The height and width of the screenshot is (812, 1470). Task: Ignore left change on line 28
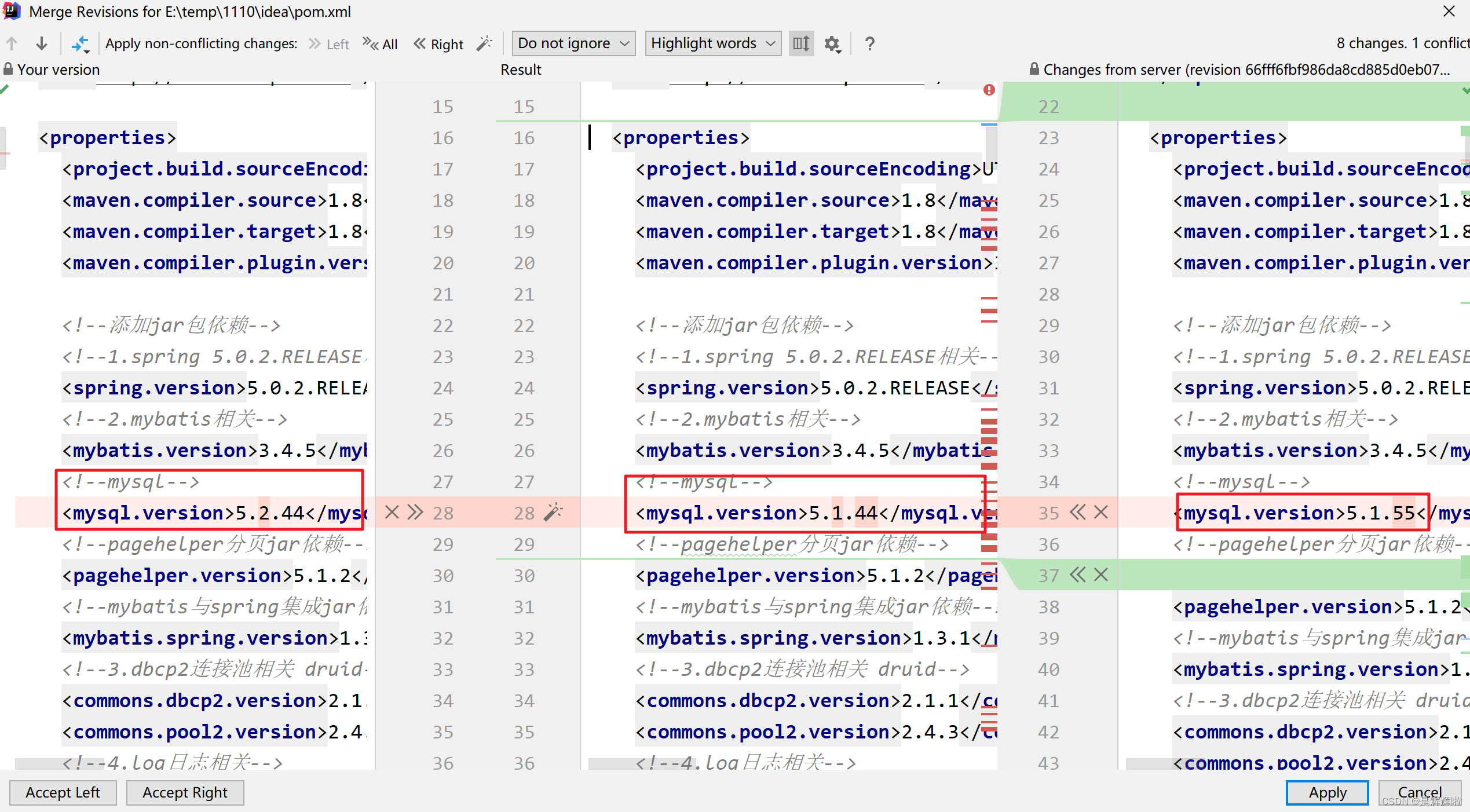click(x=392, y=512)
